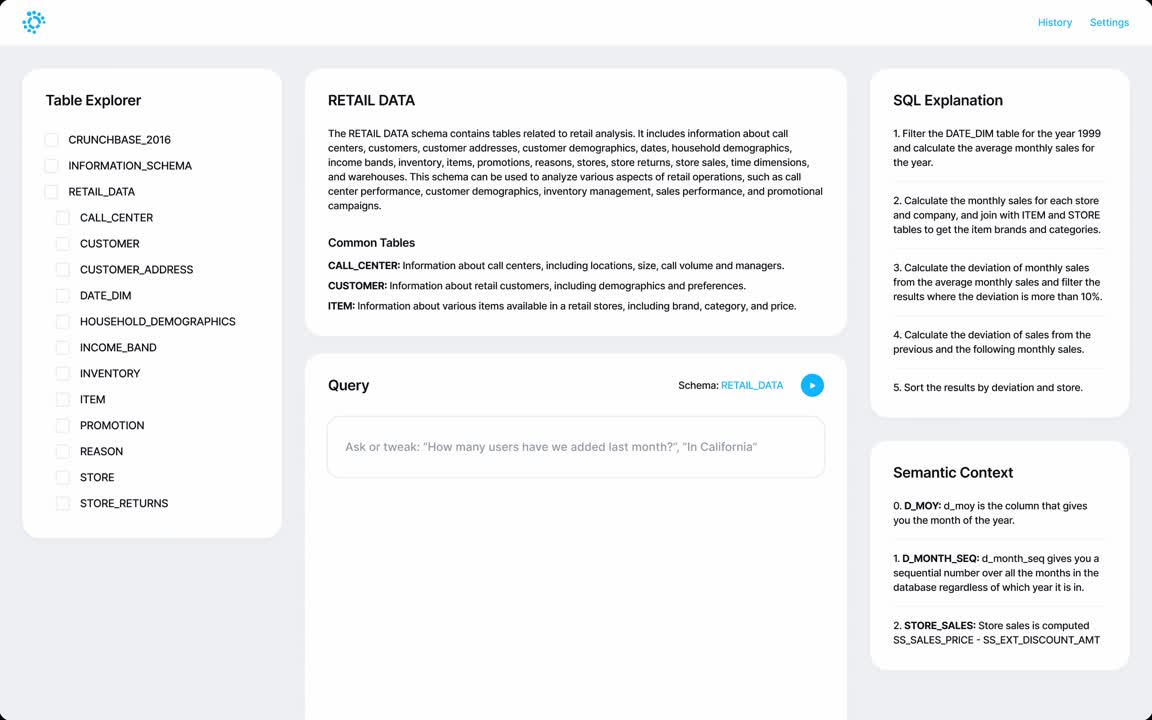Check the INCOME_BAND table
This screenshot has height=720, width=1152.
[62, 347]
